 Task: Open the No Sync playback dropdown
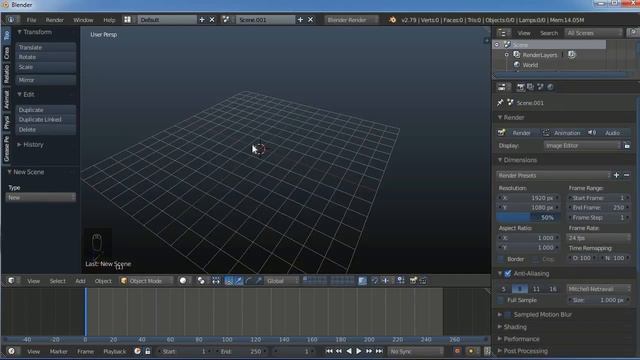[x=415, y=351]
